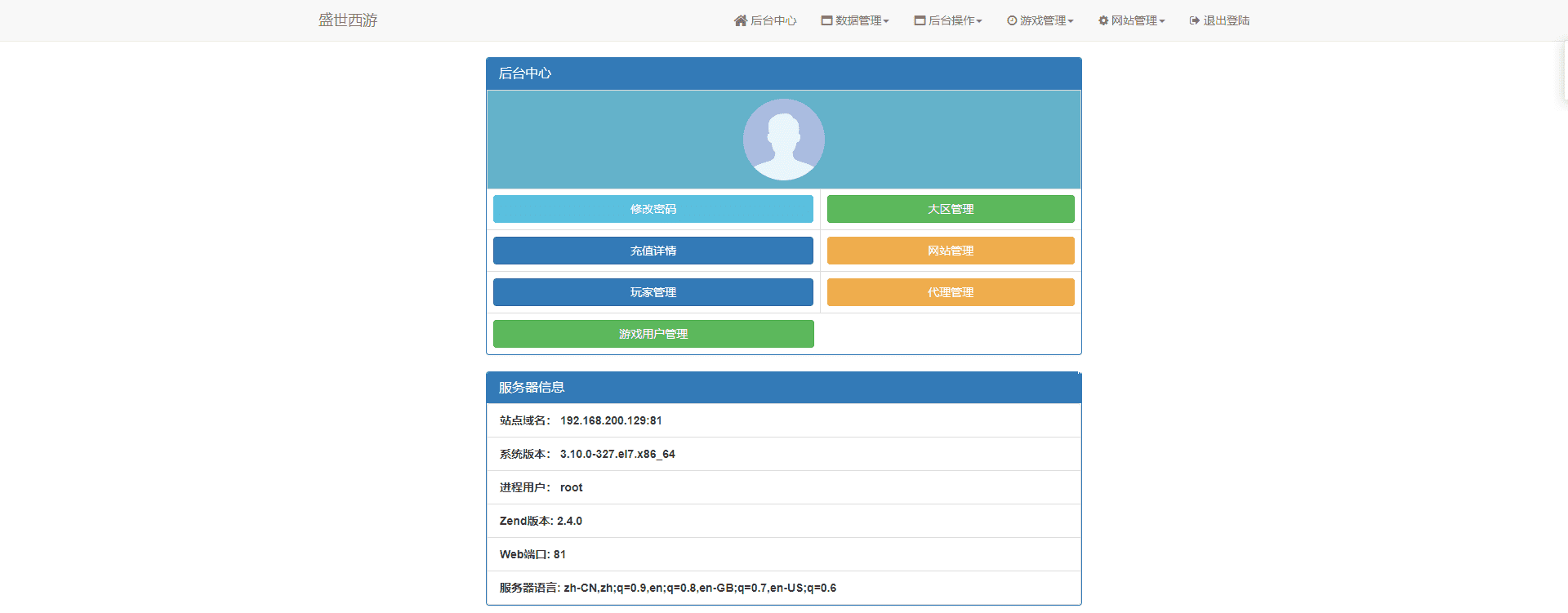Click the 站点域名 label

click(x=525, y=420)
